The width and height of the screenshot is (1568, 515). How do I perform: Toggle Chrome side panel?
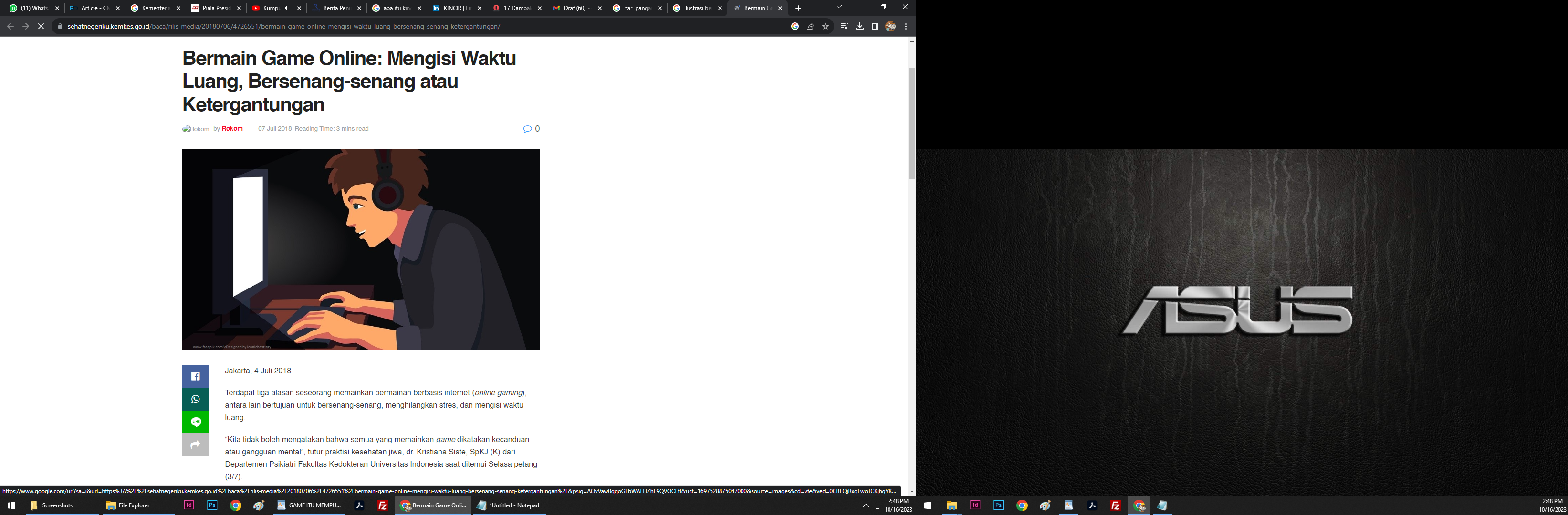coord(875,26)
